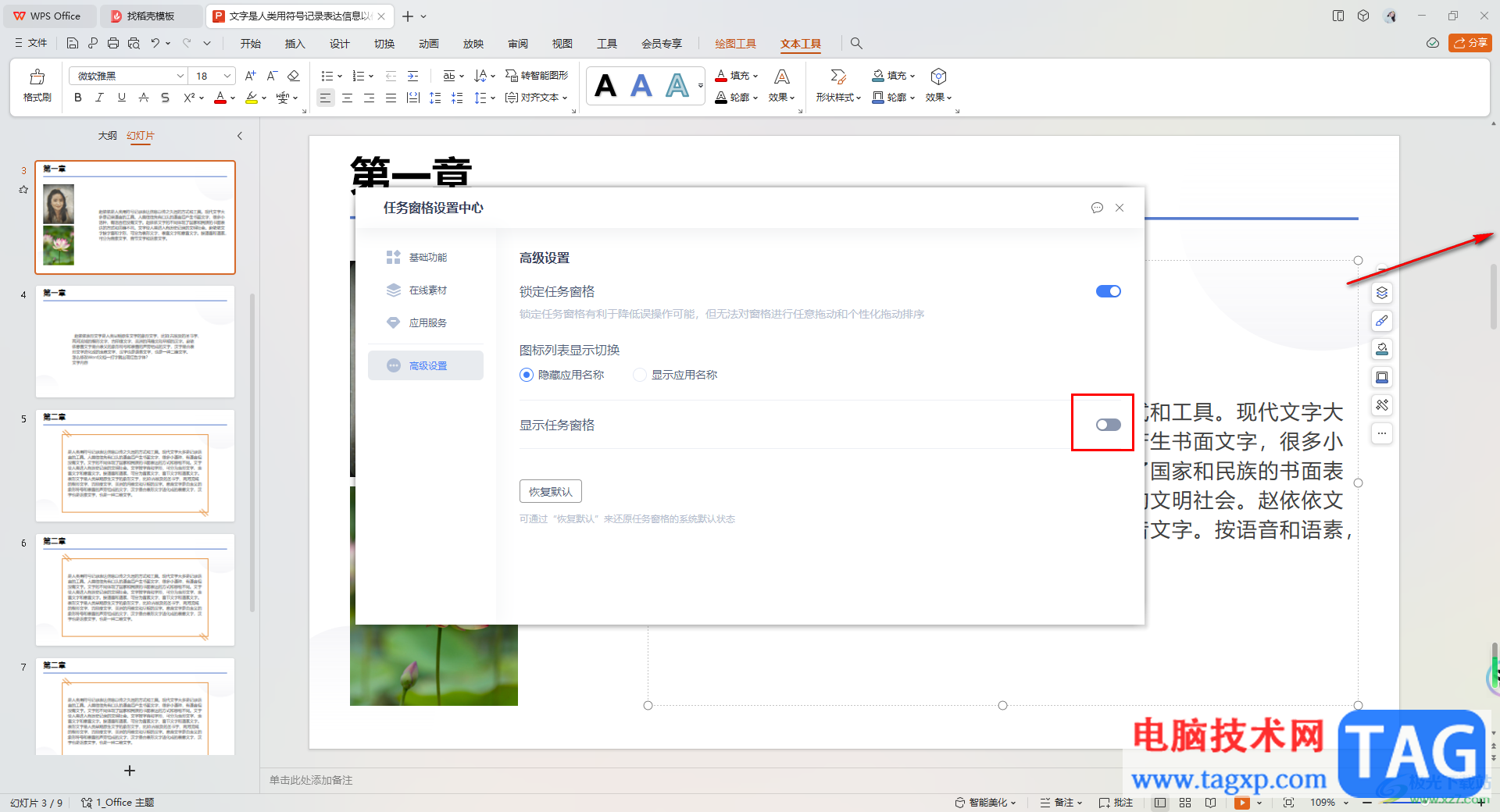The width and height of the screenshot is (1500, 812).
Task: Select the Hide app names (隐藏应用名称) radio
Action: coord(527,375)
